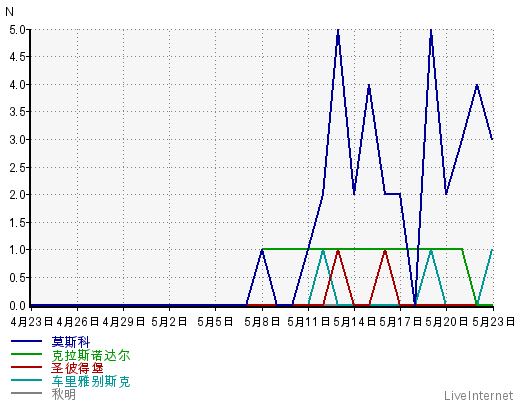520x405 pixels.
Task: Click the 5月14日 date axis label
Action: [x=354, y=322]
